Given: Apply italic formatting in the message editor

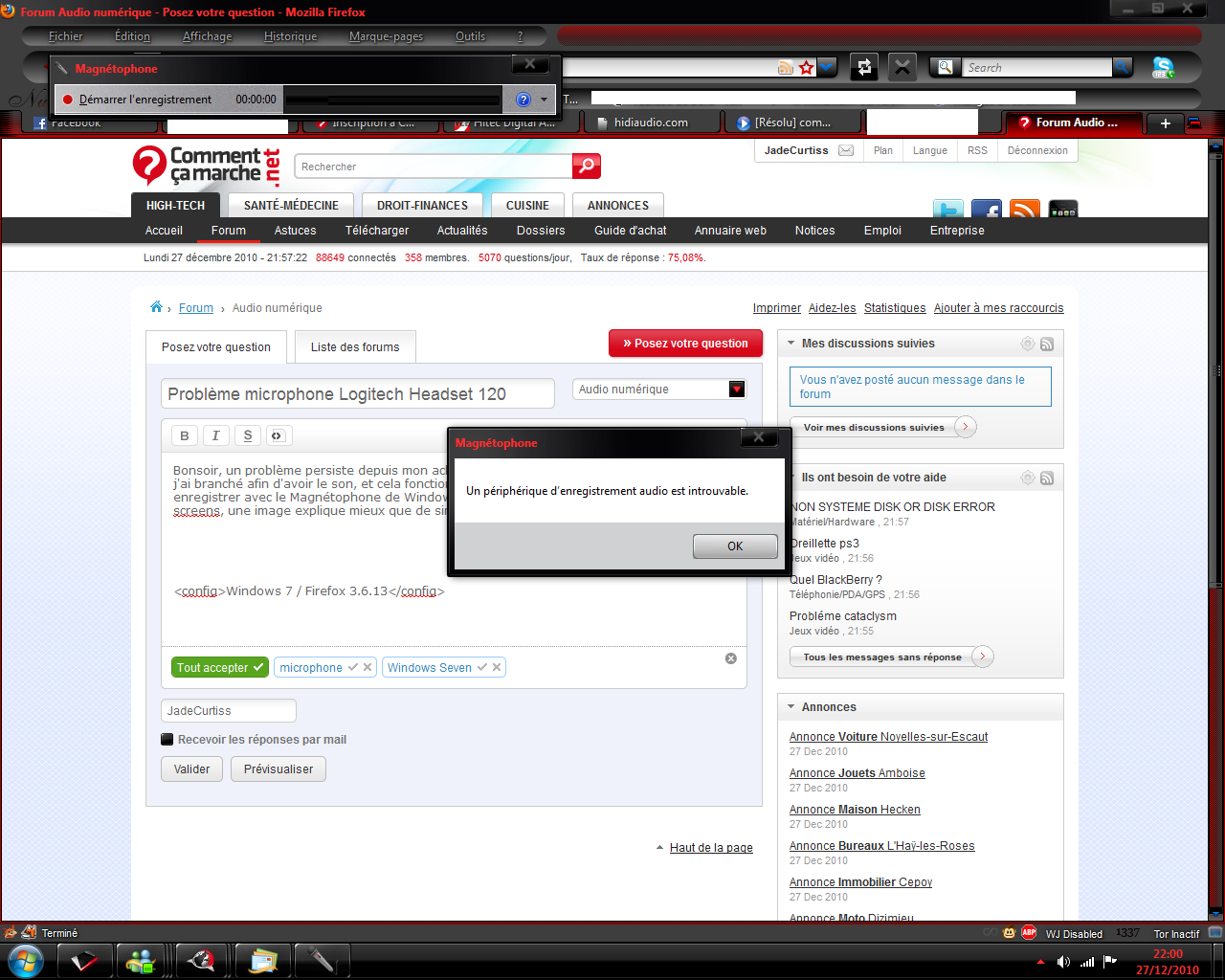Looking at the screenshot, I should click(215, 435).
